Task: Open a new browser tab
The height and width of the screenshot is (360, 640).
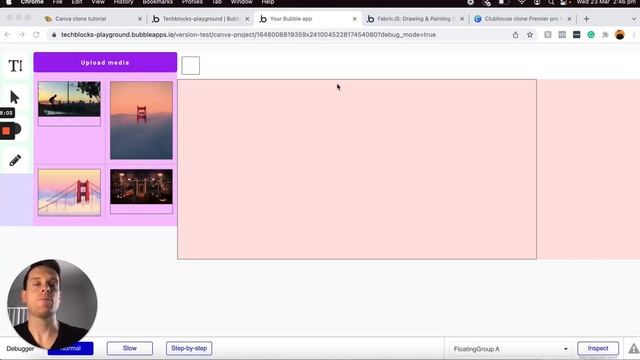Action: coord(587,19)
